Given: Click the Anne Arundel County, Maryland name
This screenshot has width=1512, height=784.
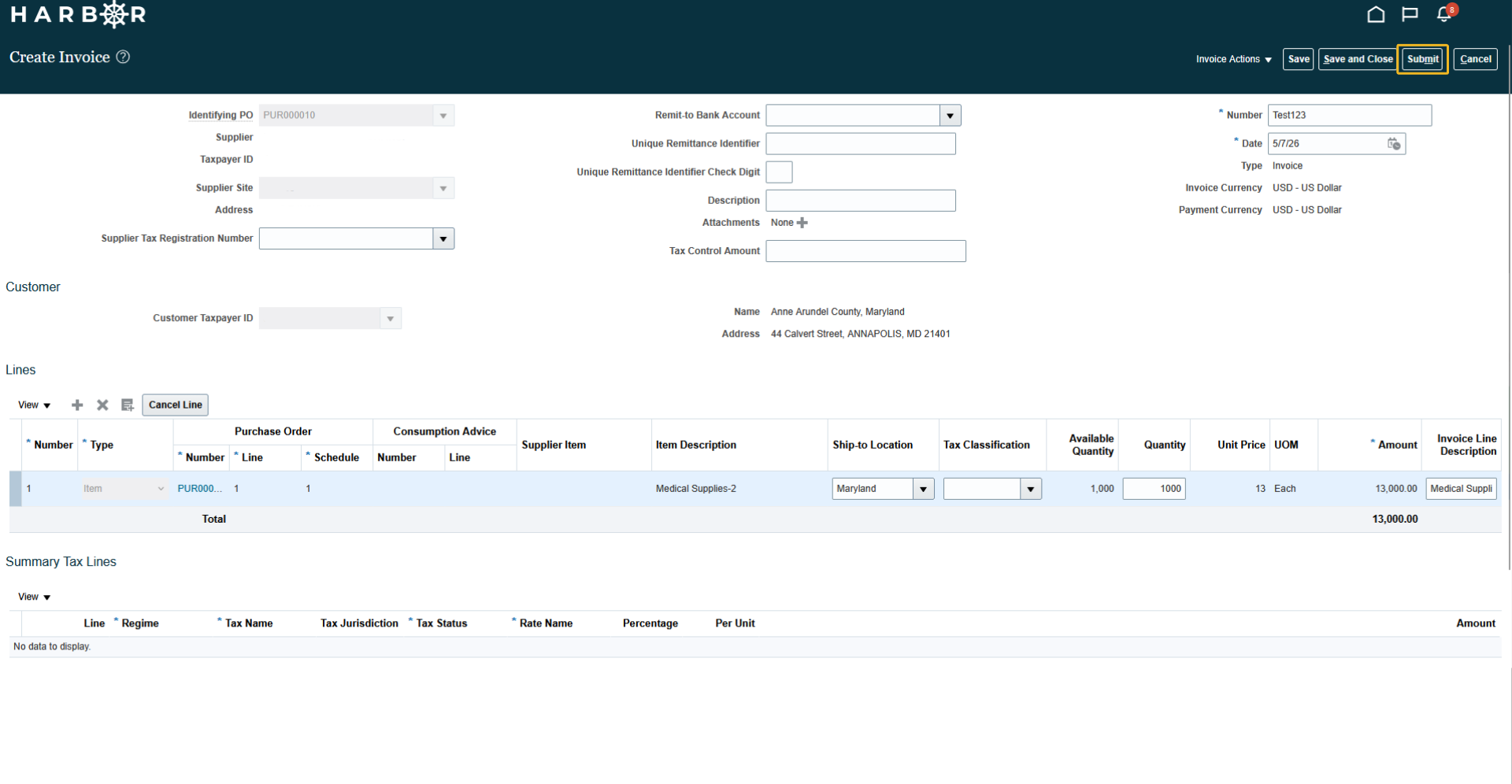Looking at the screenshot, I should [x=838, y=312].
